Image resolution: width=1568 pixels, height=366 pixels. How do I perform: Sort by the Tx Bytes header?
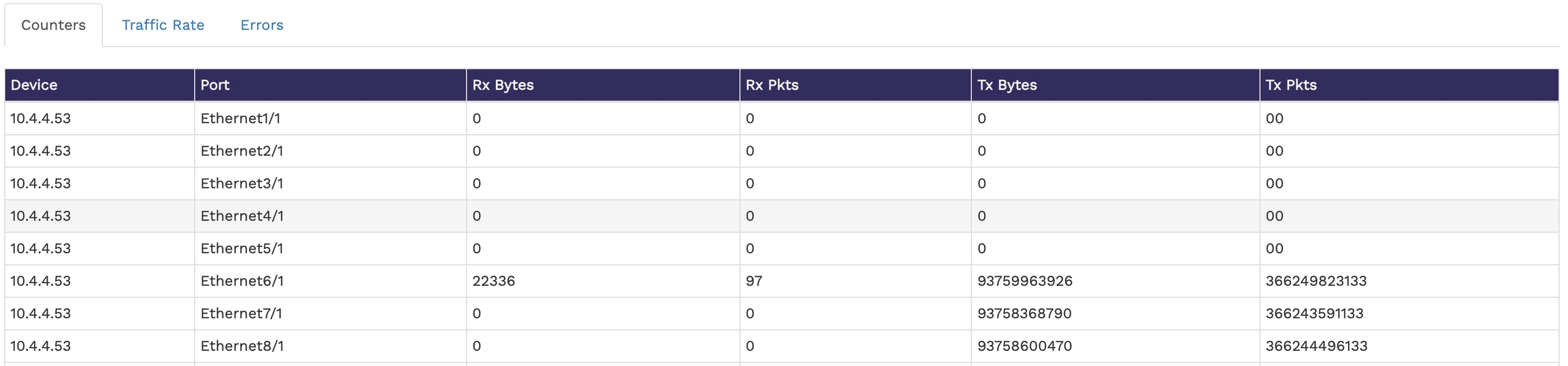(x=1007, y=85)
